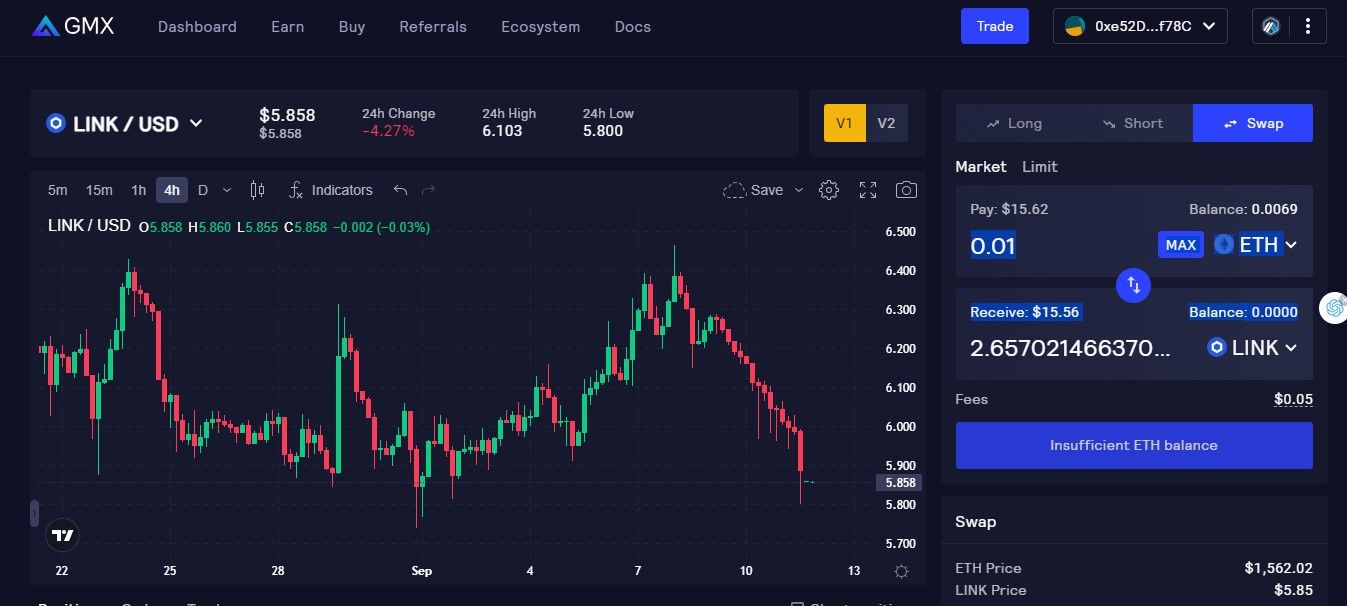This screenshot has height=606, width=1347.
Task: Open the ETH pay token selector
Action: [1256, 244]
